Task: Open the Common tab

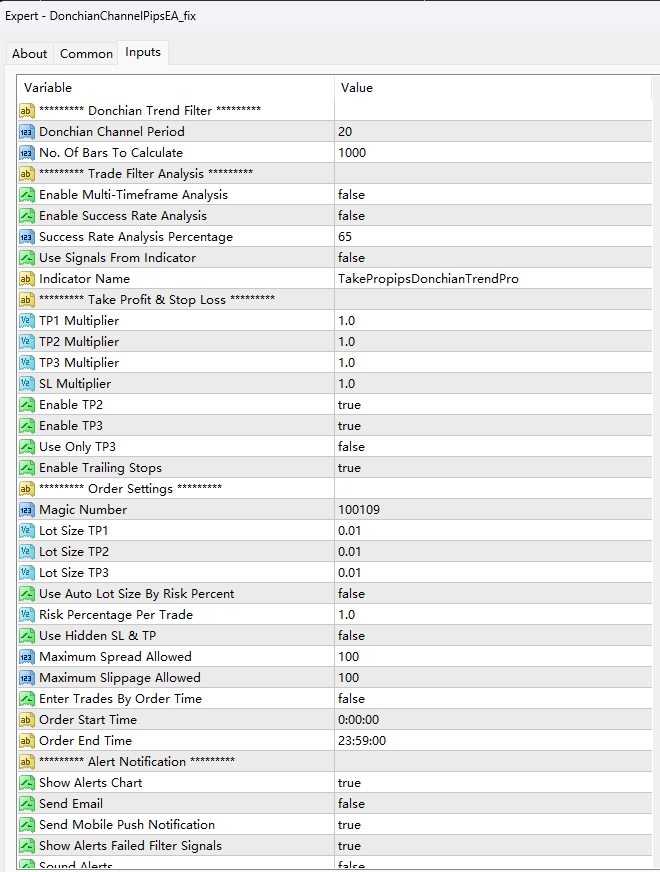Action: (x=86, y=54)
